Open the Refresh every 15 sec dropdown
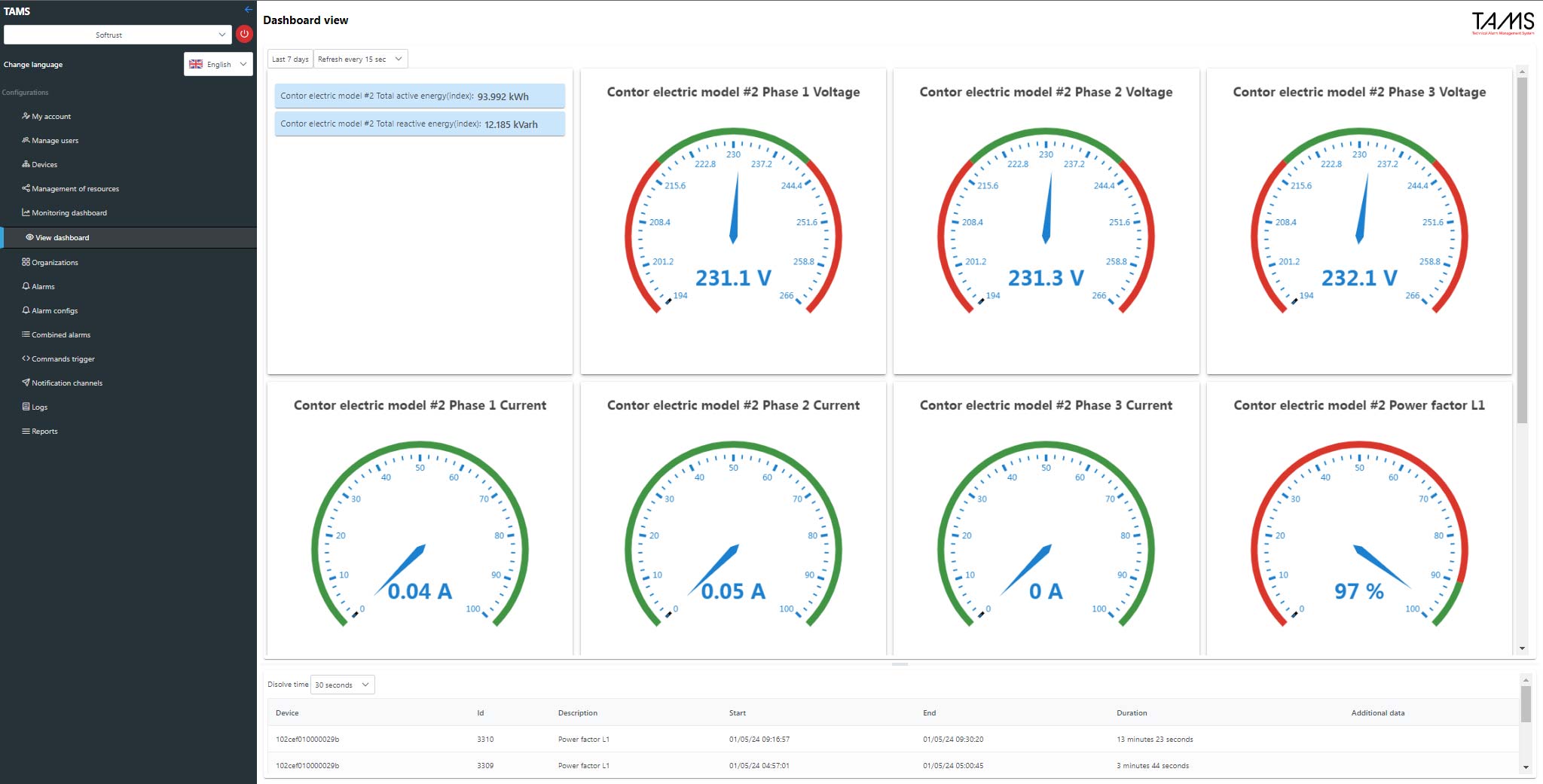Screen dimensions: 1543x784 (x=360, y=59)
